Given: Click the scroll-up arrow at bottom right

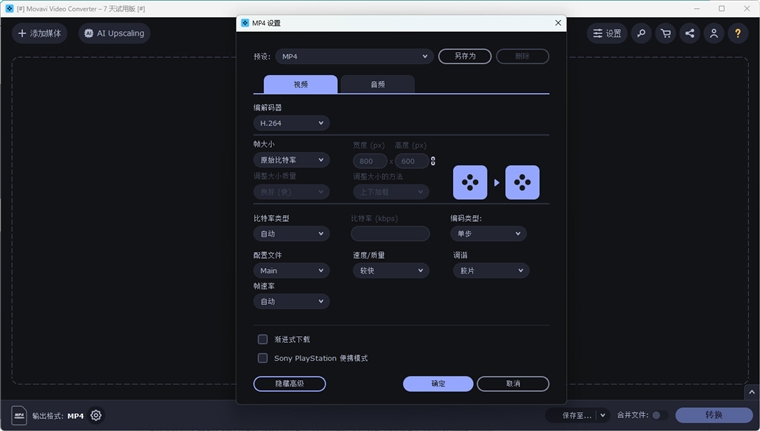Looking at the screenshot, I should 752,392.
